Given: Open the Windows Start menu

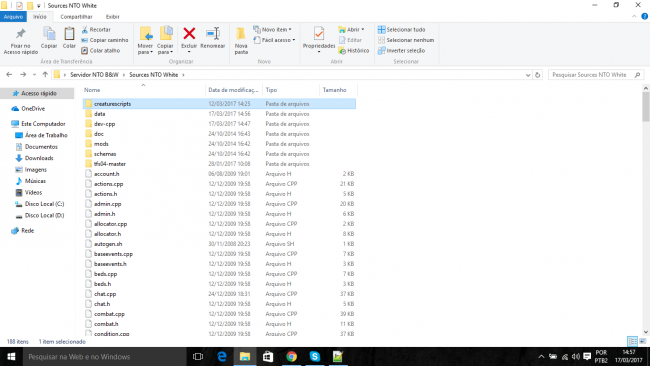Looking at the screenshot, I should (11, 356).
